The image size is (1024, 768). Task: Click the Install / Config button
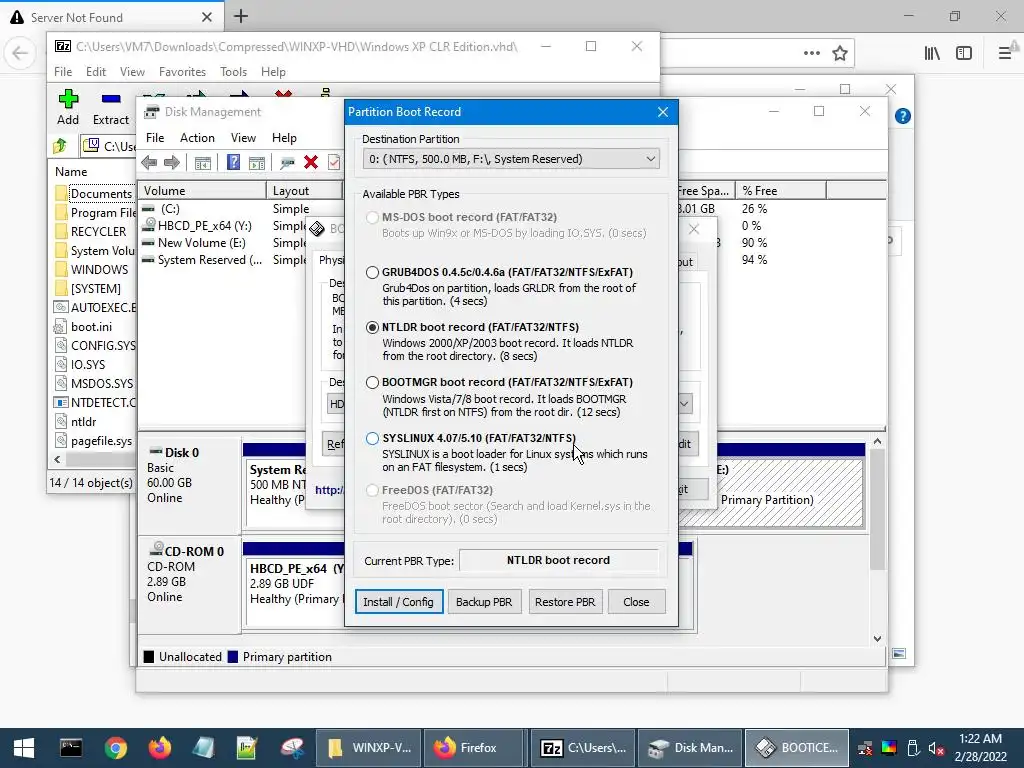tap(398, 601)
